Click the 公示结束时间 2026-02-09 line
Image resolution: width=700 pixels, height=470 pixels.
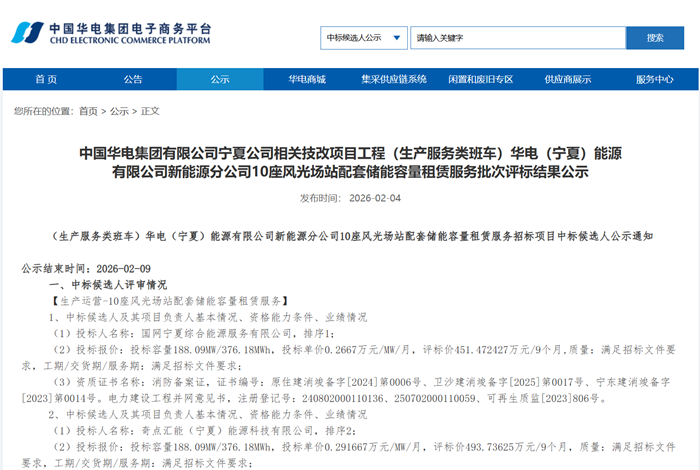pyautogui.click(x=86, y=269)
